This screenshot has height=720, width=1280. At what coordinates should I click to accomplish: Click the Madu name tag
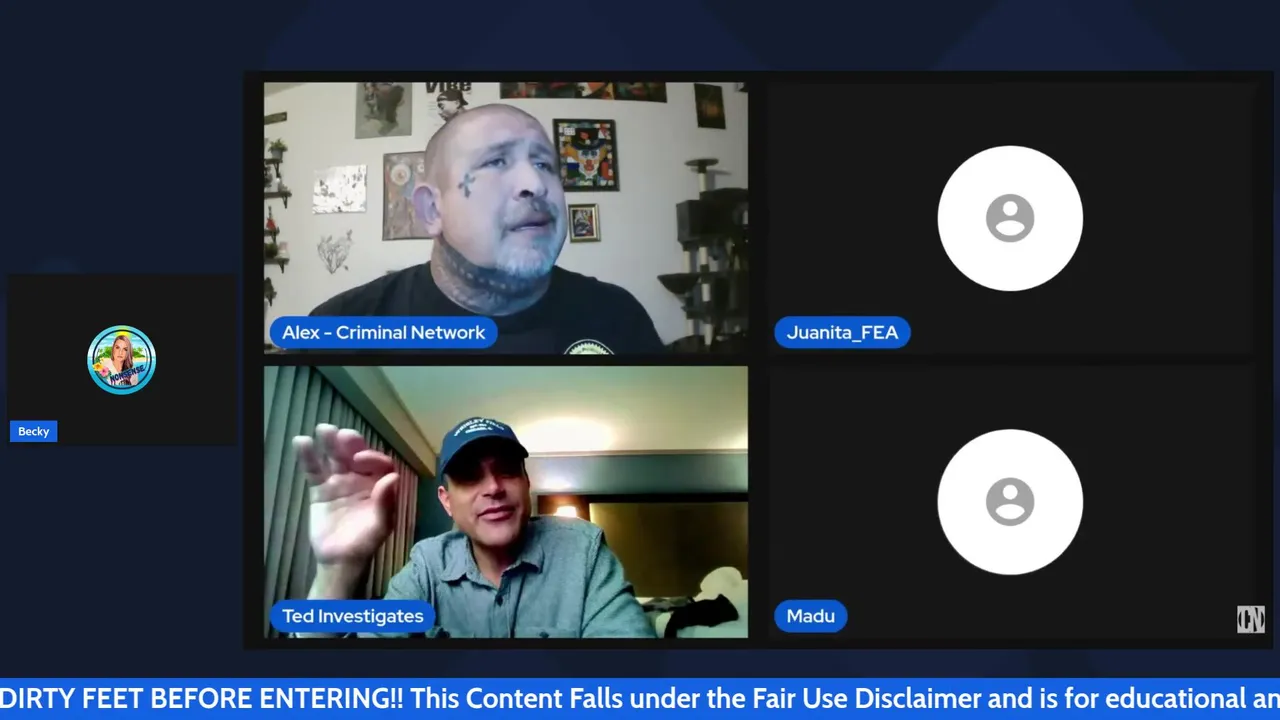[810, 616]
